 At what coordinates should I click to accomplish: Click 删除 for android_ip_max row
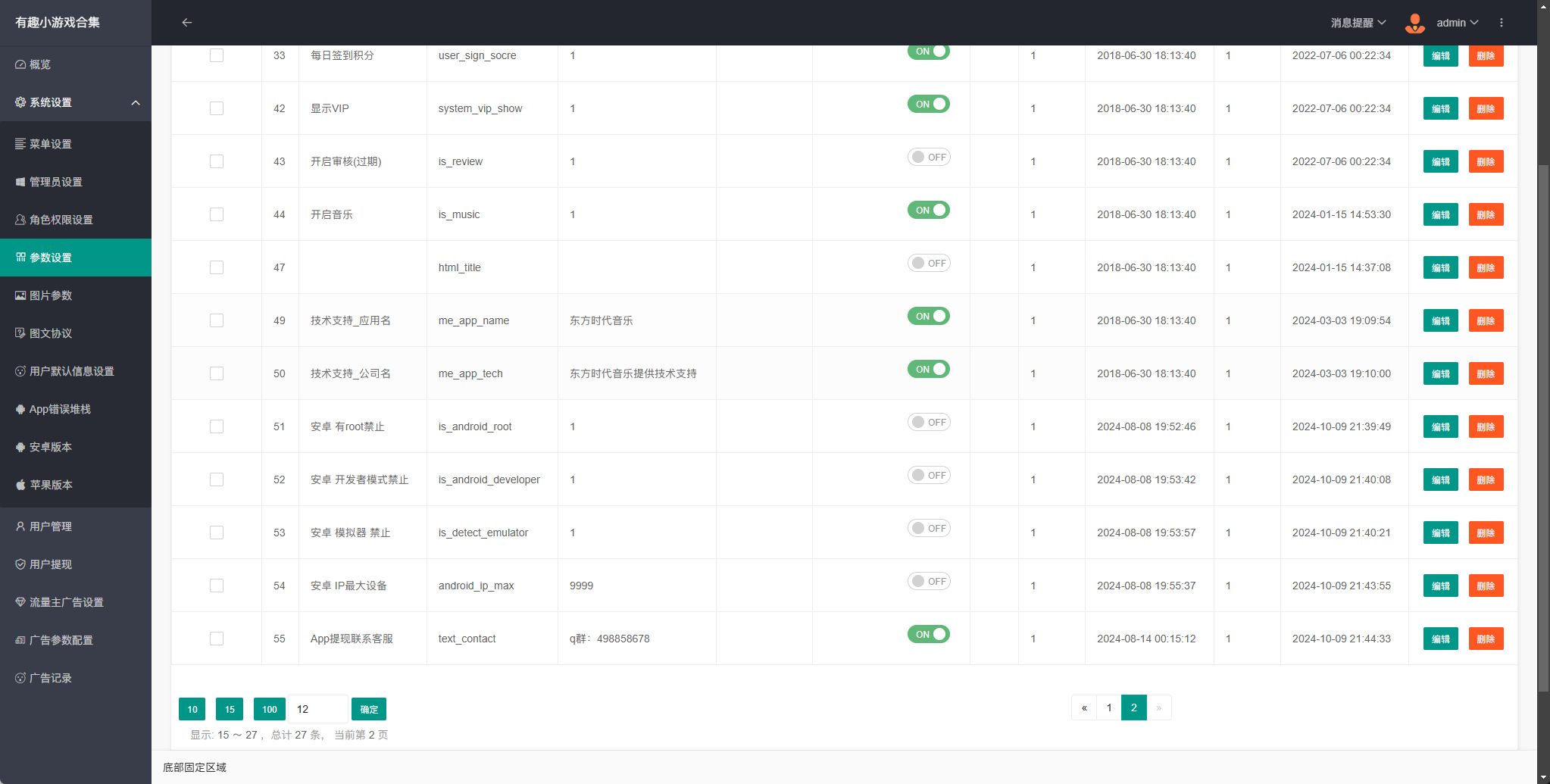coord(1486,586)
